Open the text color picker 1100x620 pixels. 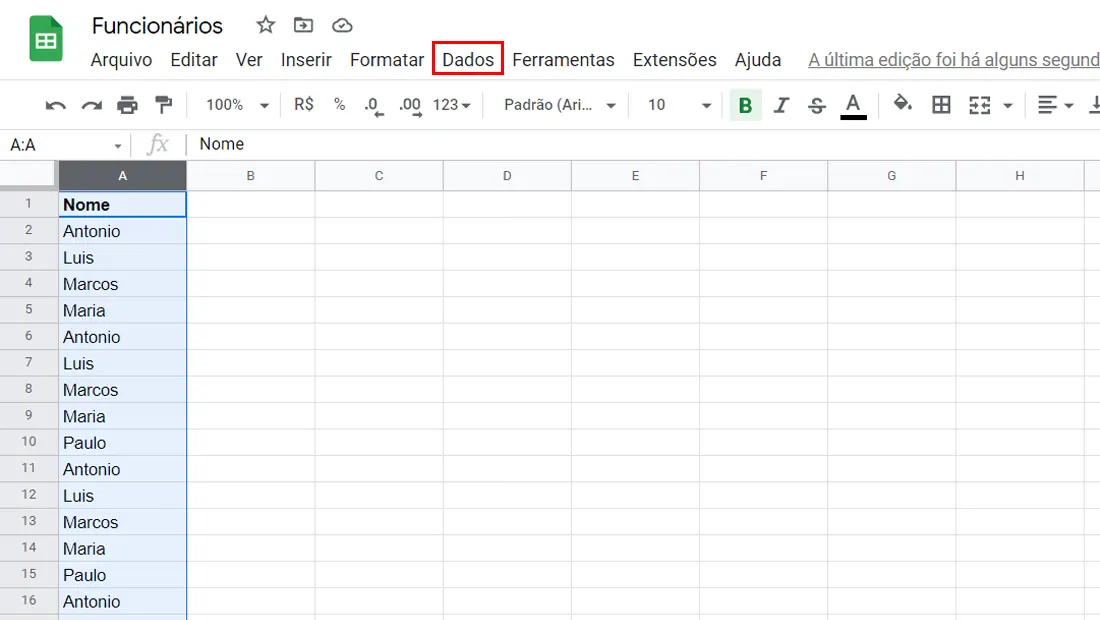tap(852, 106)
